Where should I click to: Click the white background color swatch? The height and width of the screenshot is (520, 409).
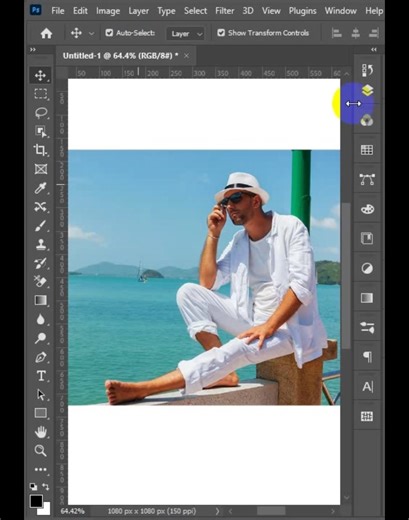[x=46, y=510]
